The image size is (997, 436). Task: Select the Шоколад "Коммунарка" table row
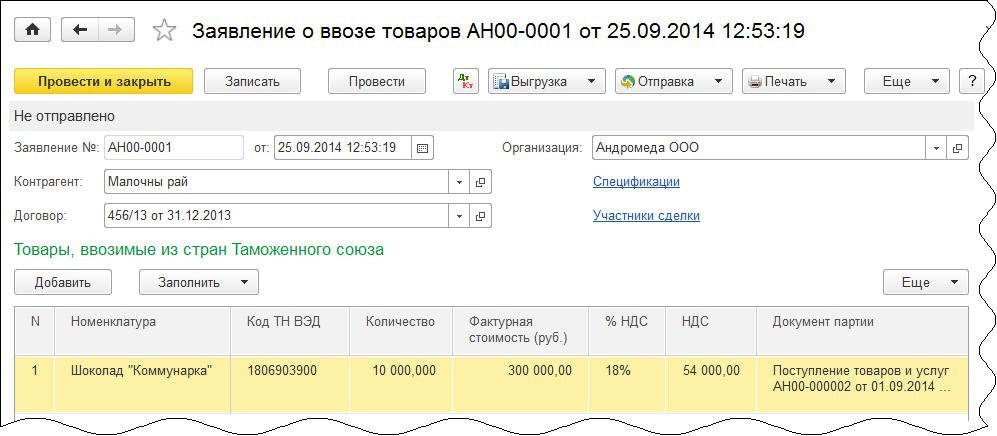(141, 371)
